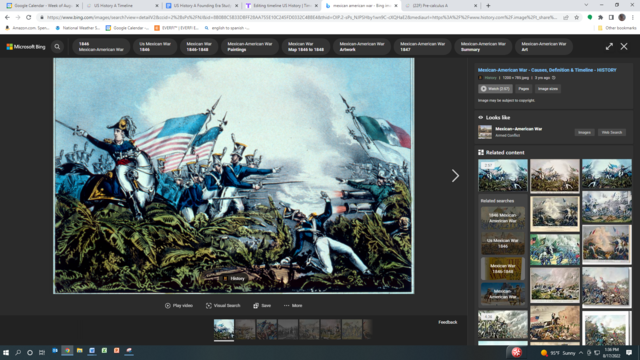Select the second filmstrip thumbnail
The width and height of the screenshot is (640, 360).
click(x=245, y=329)
